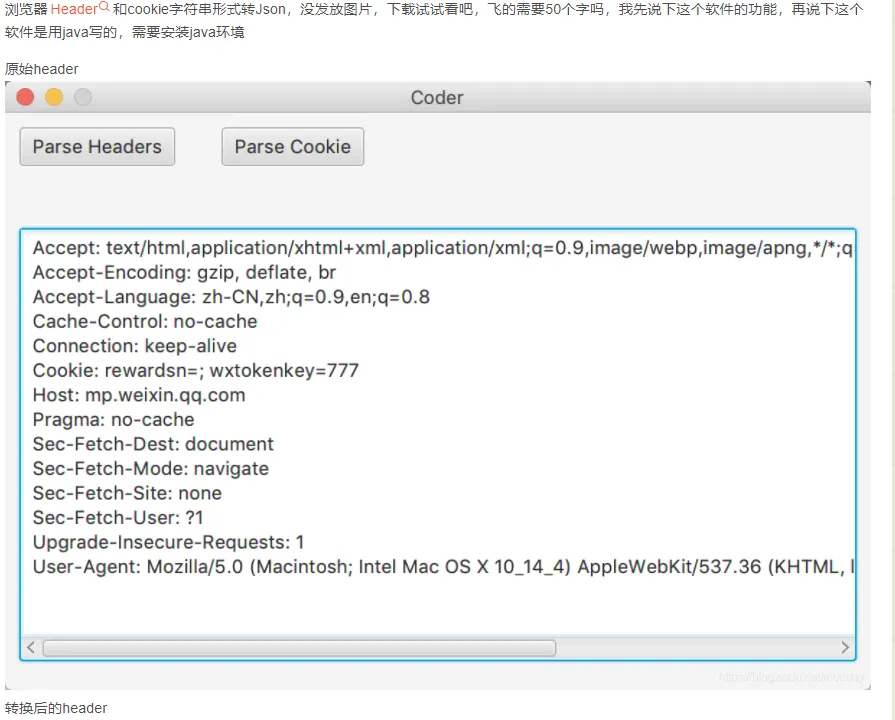
Task: Click the Host: mp.weixin.qq.com line
Action: click(139, 395)
